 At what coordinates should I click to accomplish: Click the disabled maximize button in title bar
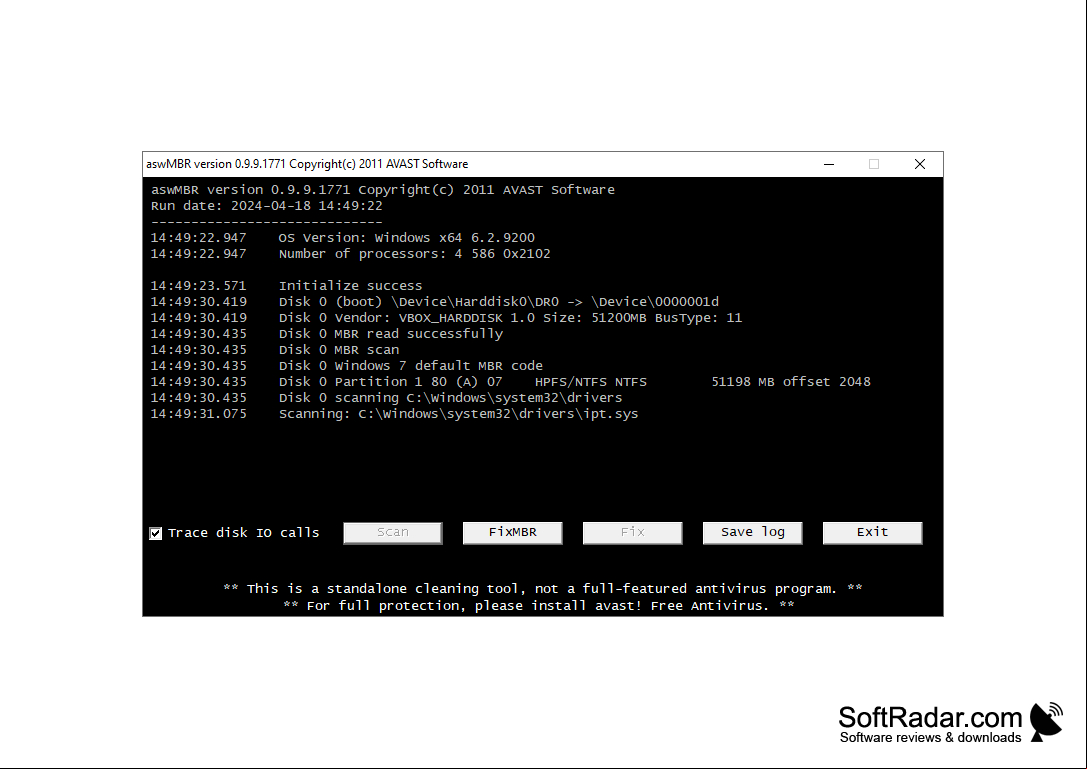[874, 164]
